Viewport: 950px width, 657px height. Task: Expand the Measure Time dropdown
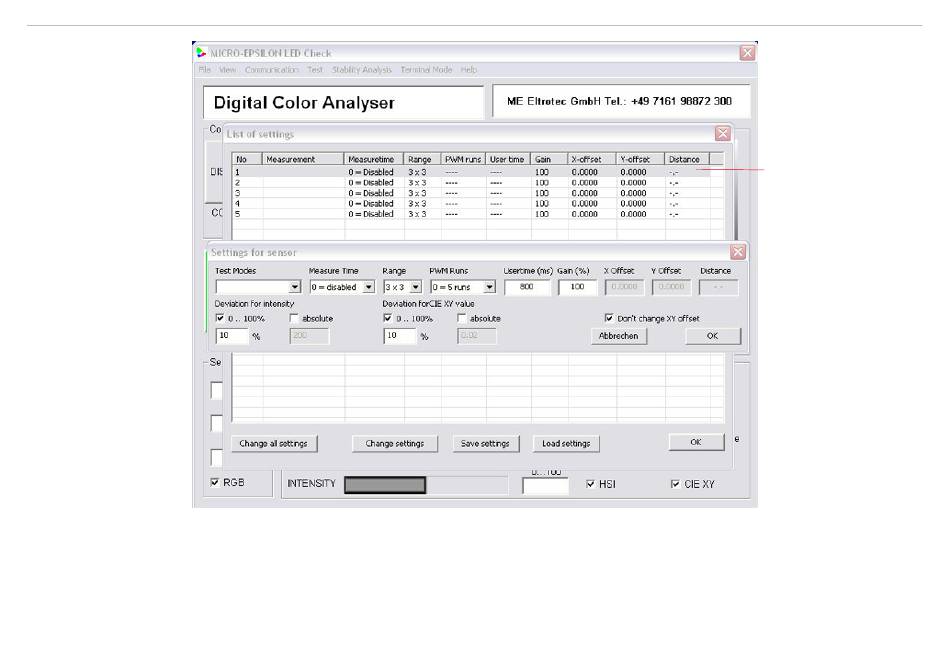368,287
